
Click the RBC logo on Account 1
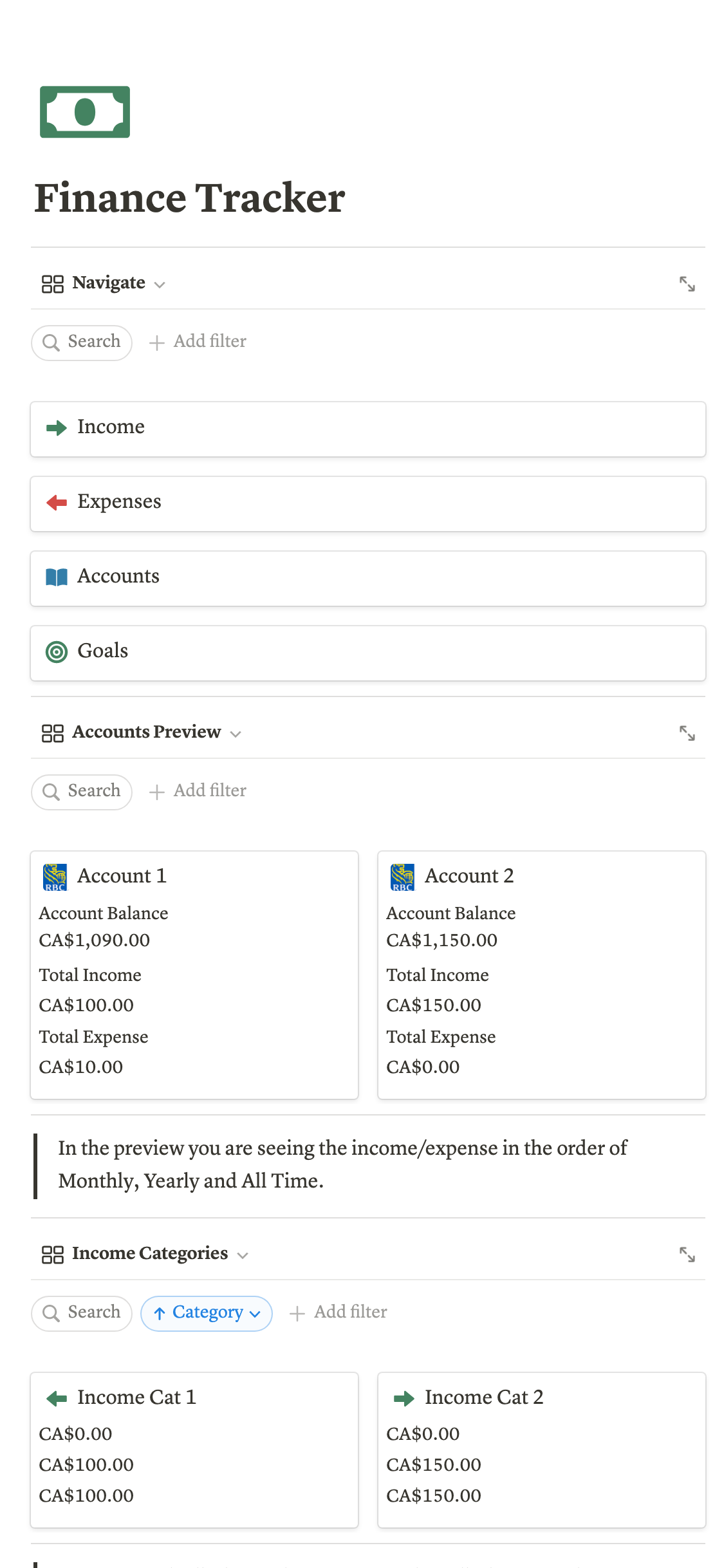pyautogui.click(x=55, y=877)
